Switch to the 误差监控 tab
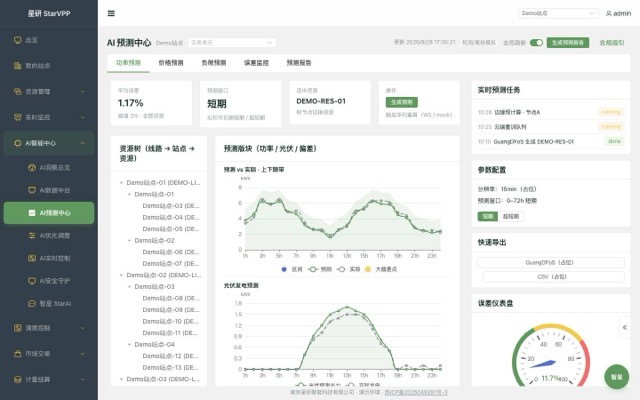 [256, 63]
